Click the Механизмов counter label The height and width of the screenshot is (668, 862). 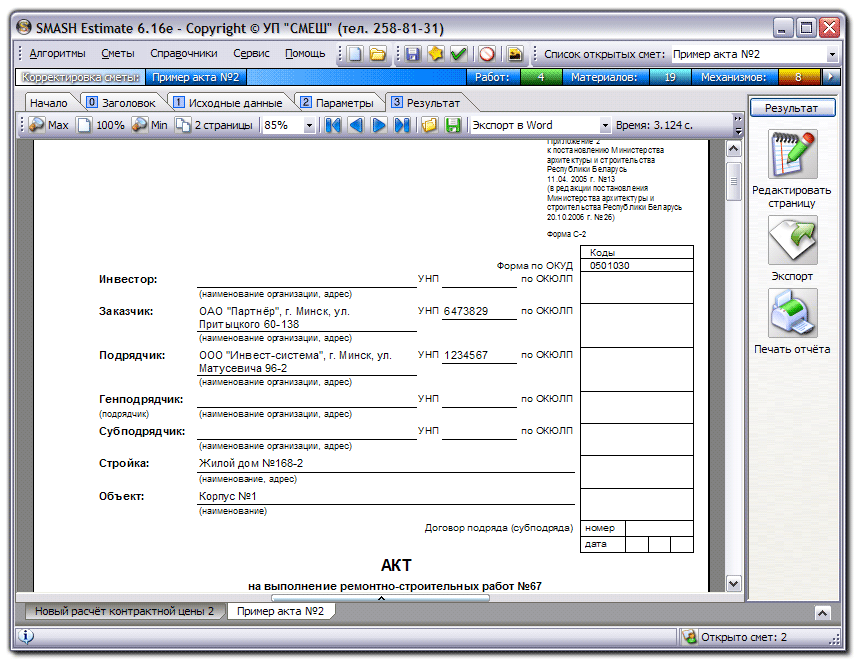click(733, 77)
